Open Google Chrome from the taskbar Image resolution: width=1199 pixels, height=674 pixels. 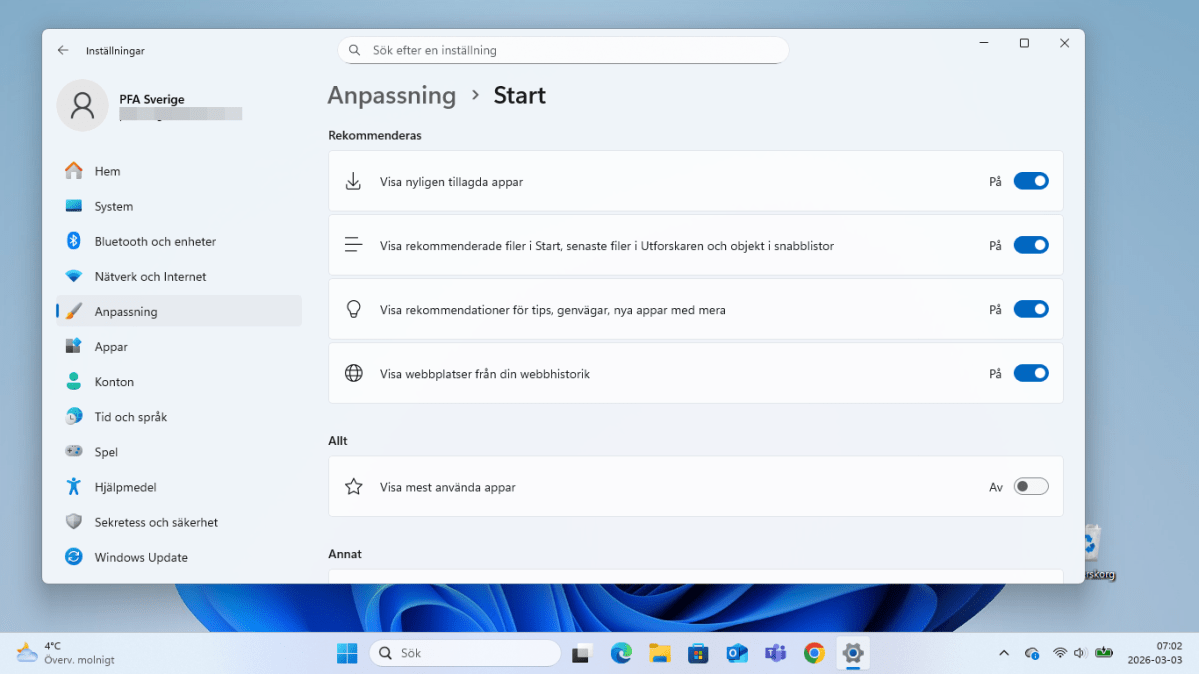[814, 652]
